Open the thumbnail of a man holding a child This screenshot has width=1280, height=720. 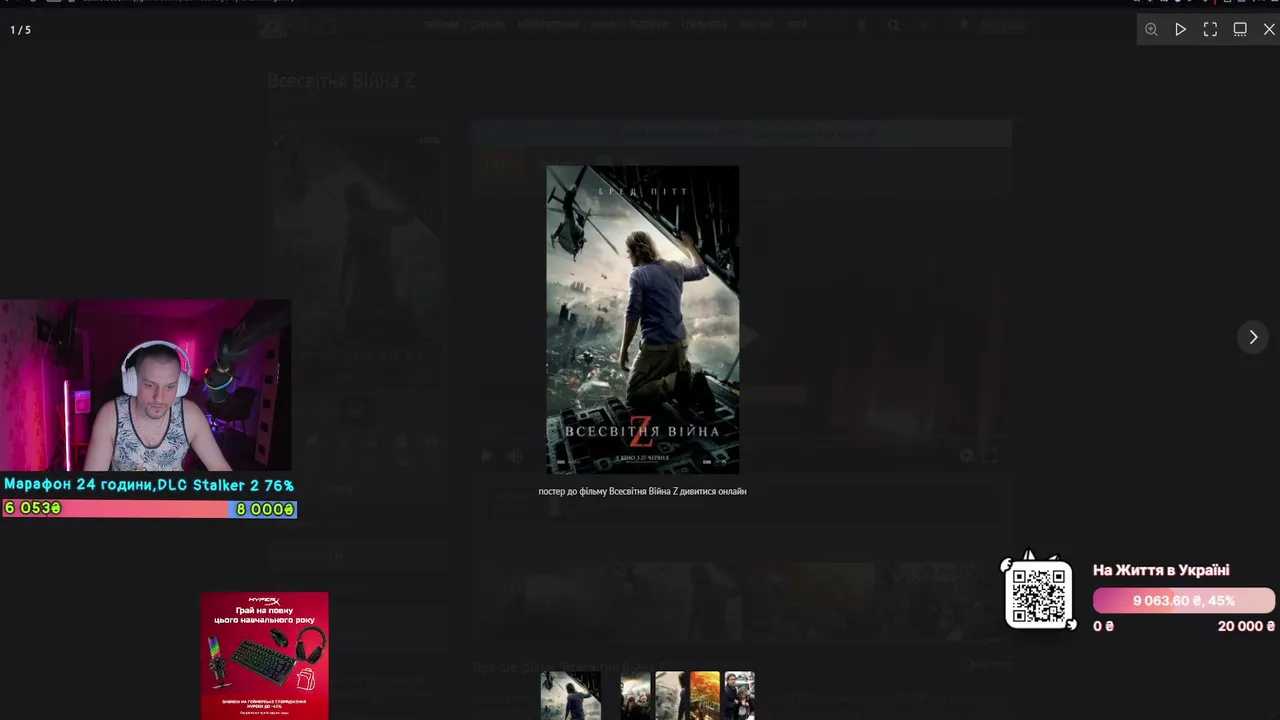(x=740, y=696)
